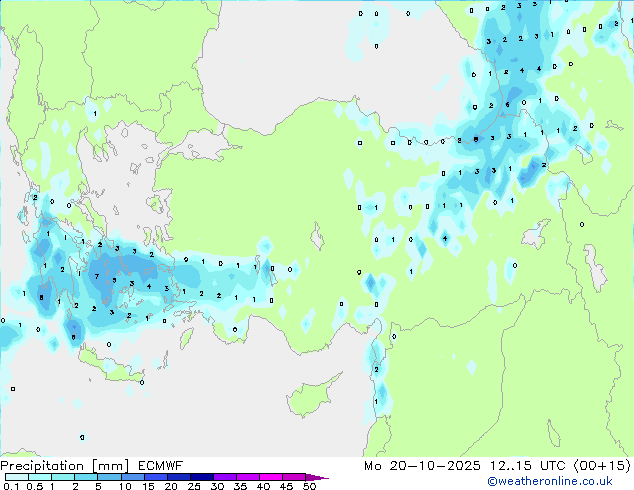
Task: Click the legend swatch between 5 and 10
Action: pyautogui.click(x=109, y=477)
